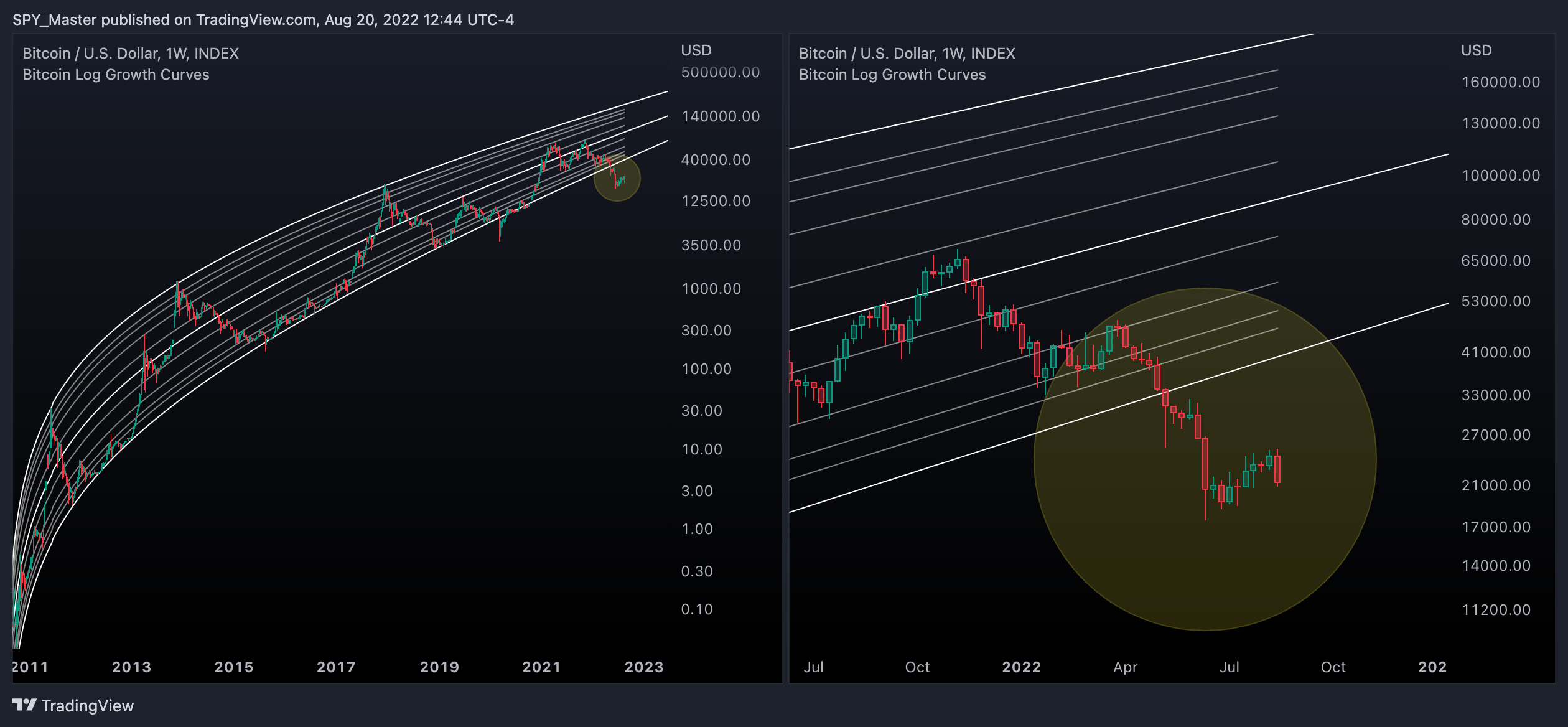Screen dimensions: 1568x727
Task: Click the 2011 year label on left time axis
Action: 30,667
